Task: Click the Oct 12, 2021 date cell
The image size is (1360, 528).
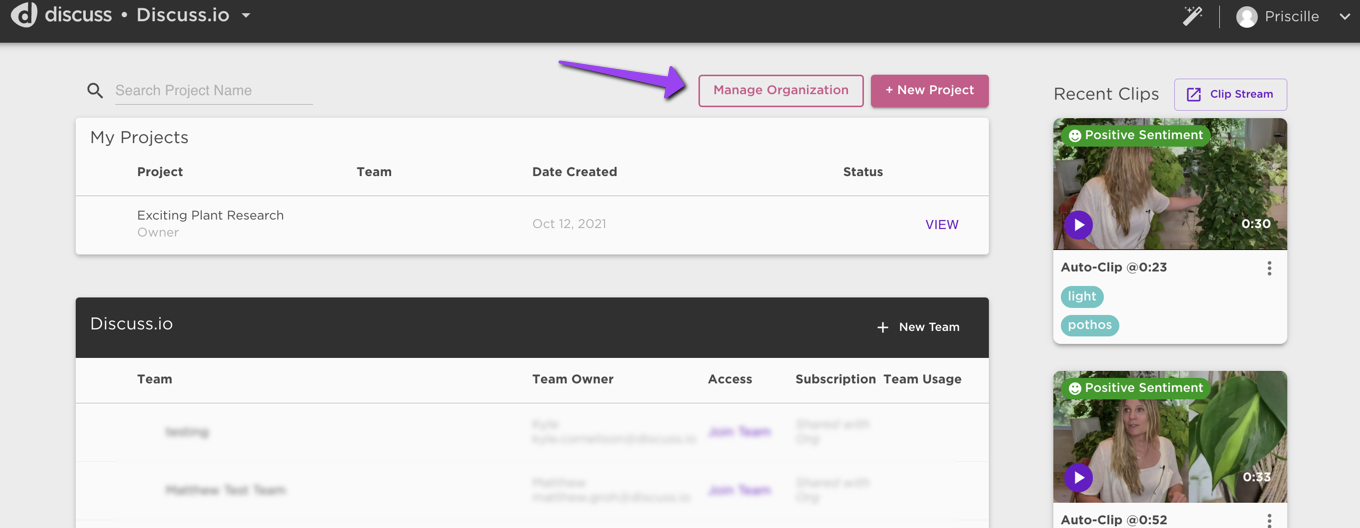Action: (x=569, y=224)
